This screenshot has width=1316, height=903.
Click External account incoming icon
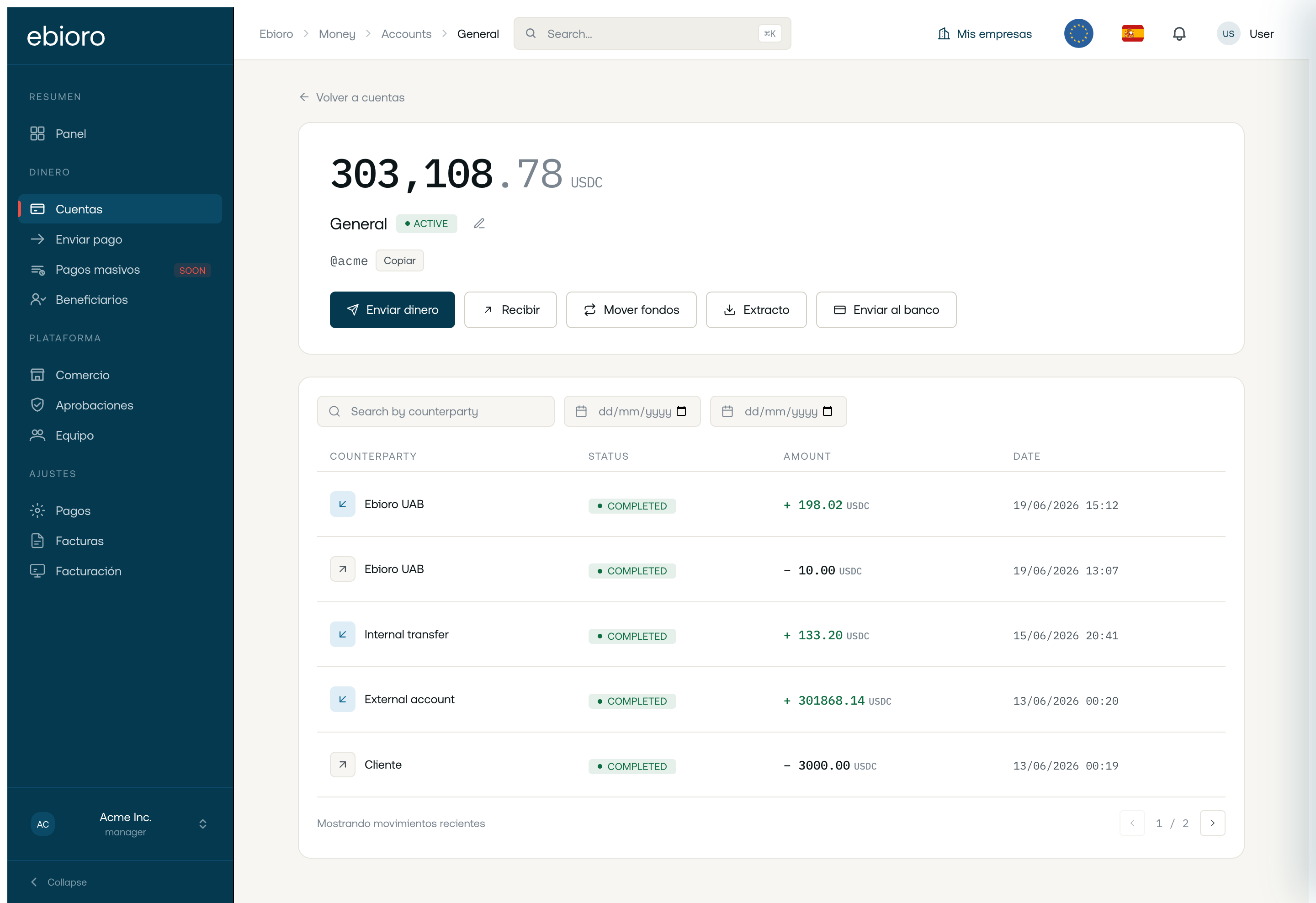(343, 699)
